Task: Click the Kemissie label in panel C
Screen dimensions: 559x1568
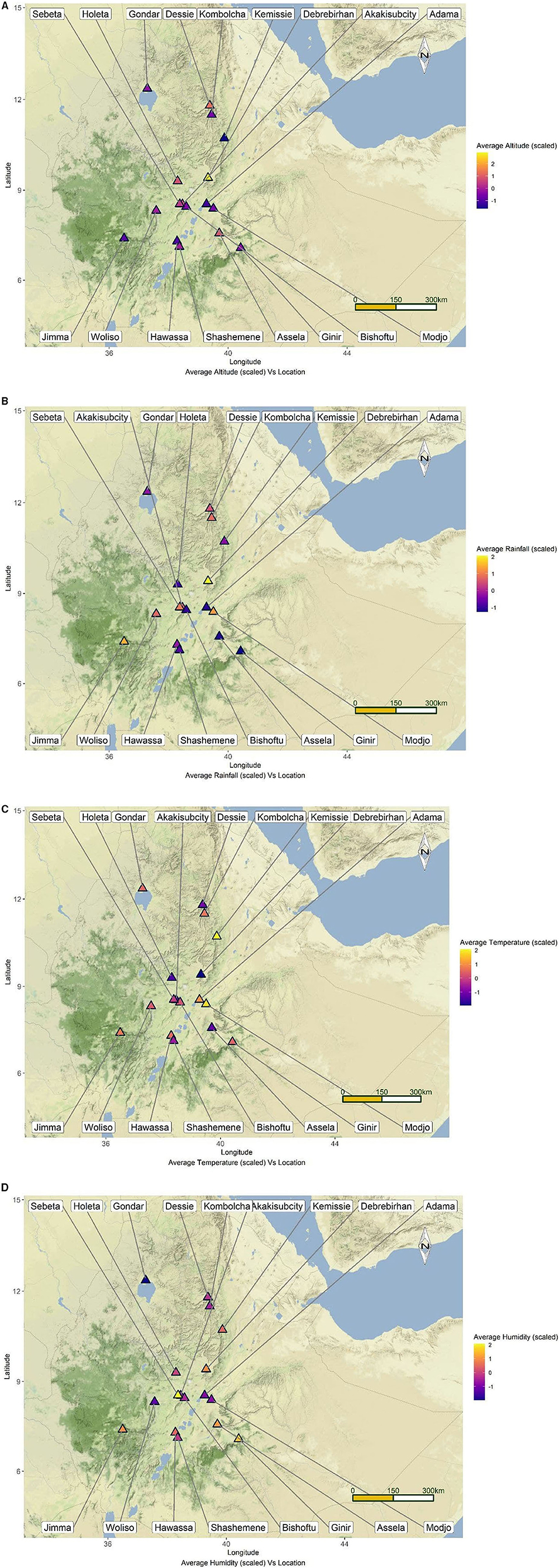Action: [x=329, y=817]
